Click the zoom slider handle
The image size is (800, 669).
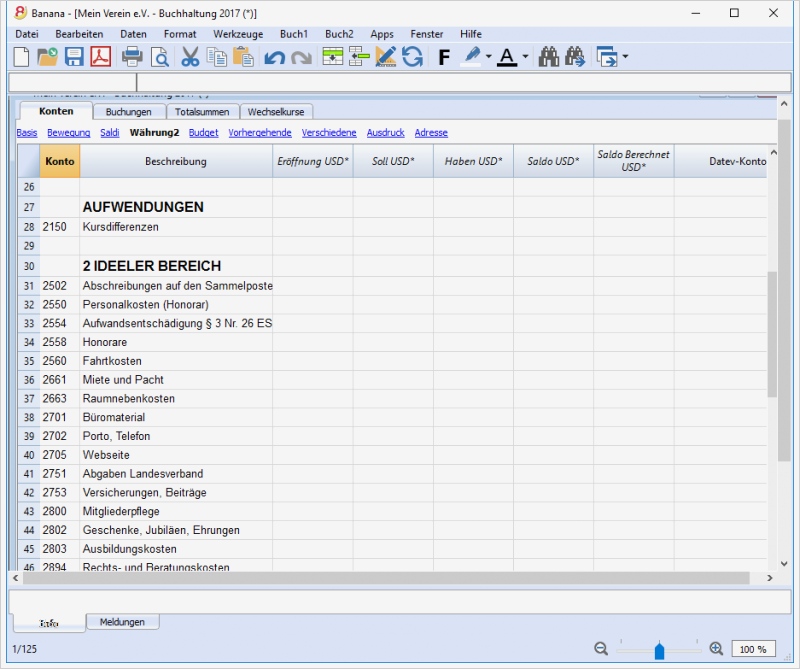(x=659, y=651)
